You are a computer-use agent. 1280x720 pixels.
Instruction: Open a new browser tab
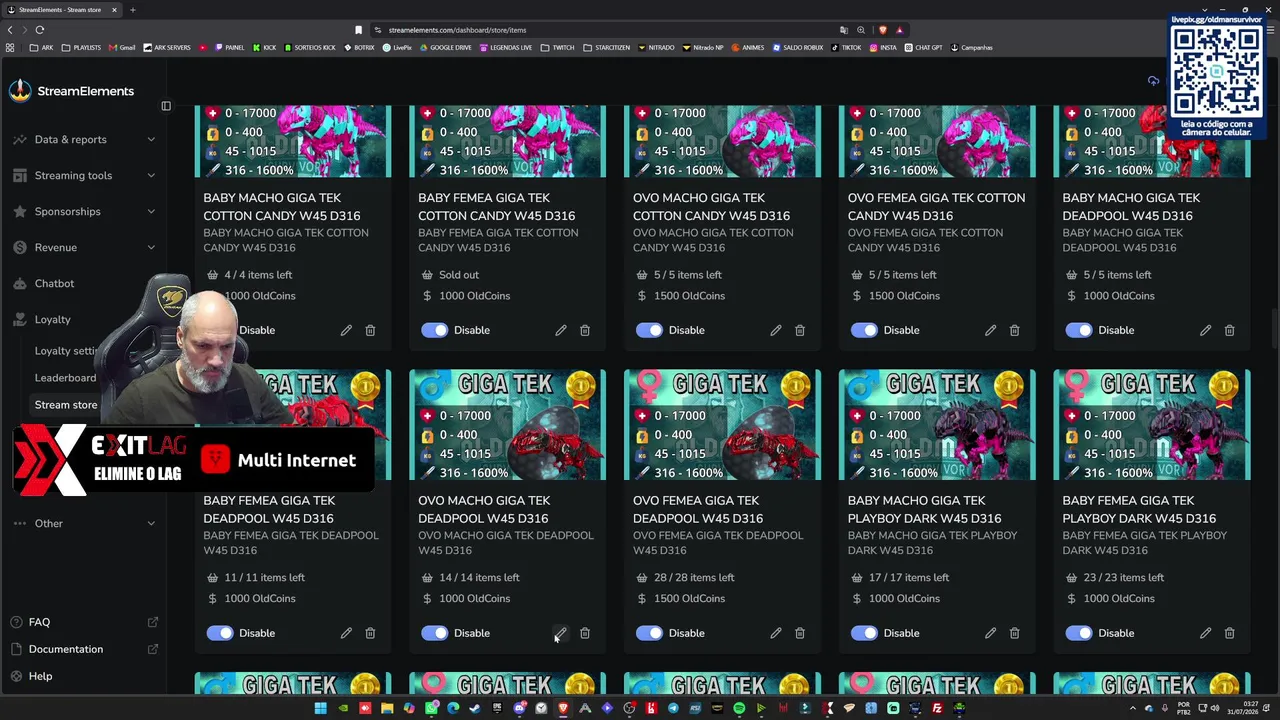pyautogui.click(x=132, y=10)
